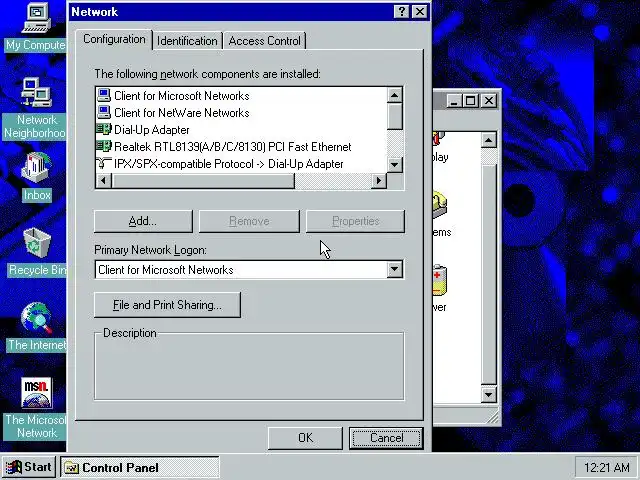Click the Add... button

143,221
